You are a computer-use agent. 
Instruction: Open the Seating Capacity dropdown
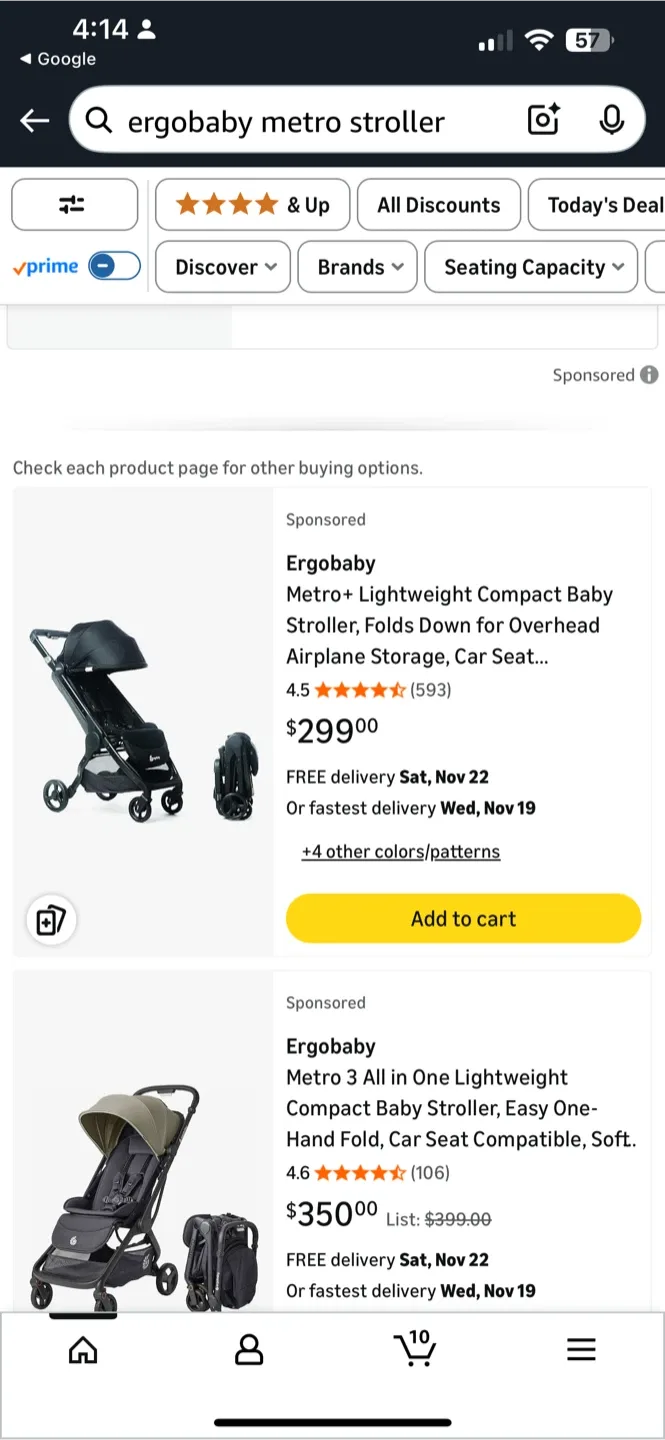pos(530,267)
